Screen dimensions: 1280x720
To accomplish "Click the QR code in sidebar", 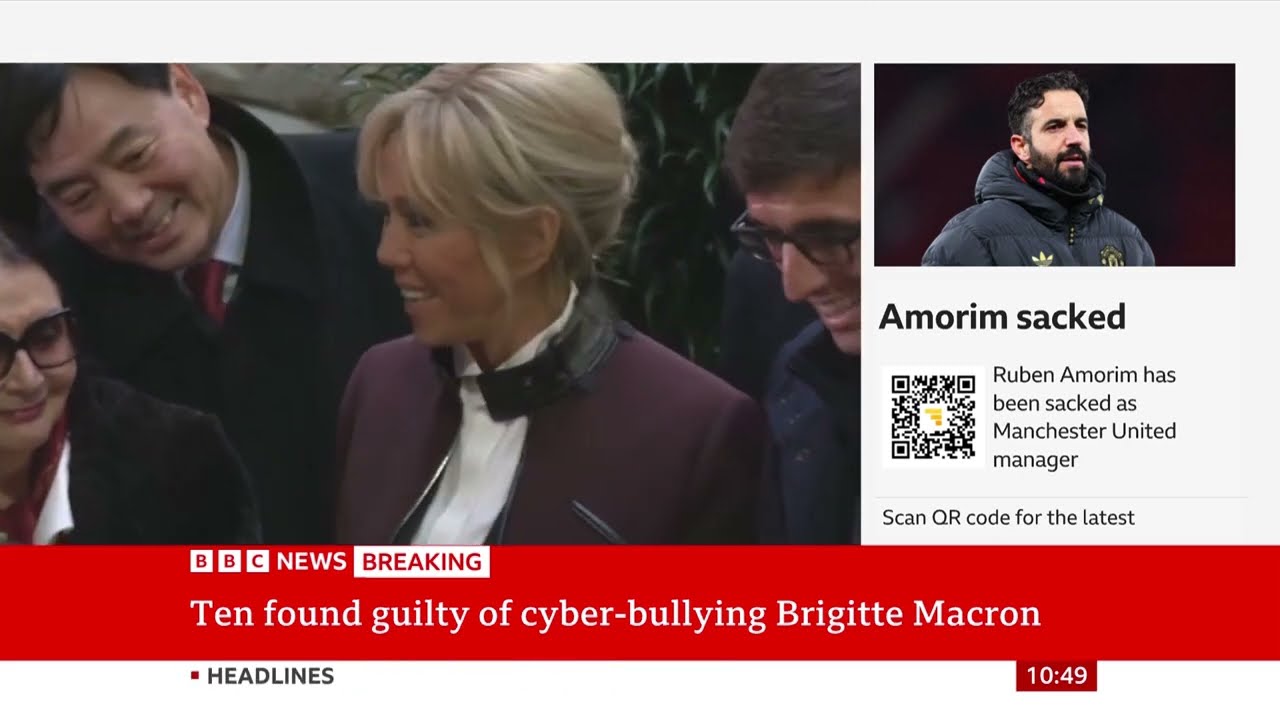I will pyautogui.click(x=933, y=417).
